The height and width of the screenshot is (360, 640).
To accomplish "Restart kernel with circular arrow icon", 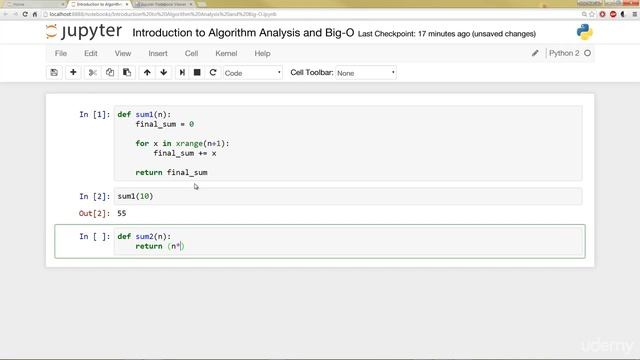I will pyautogui.click(x=213, y=73).
